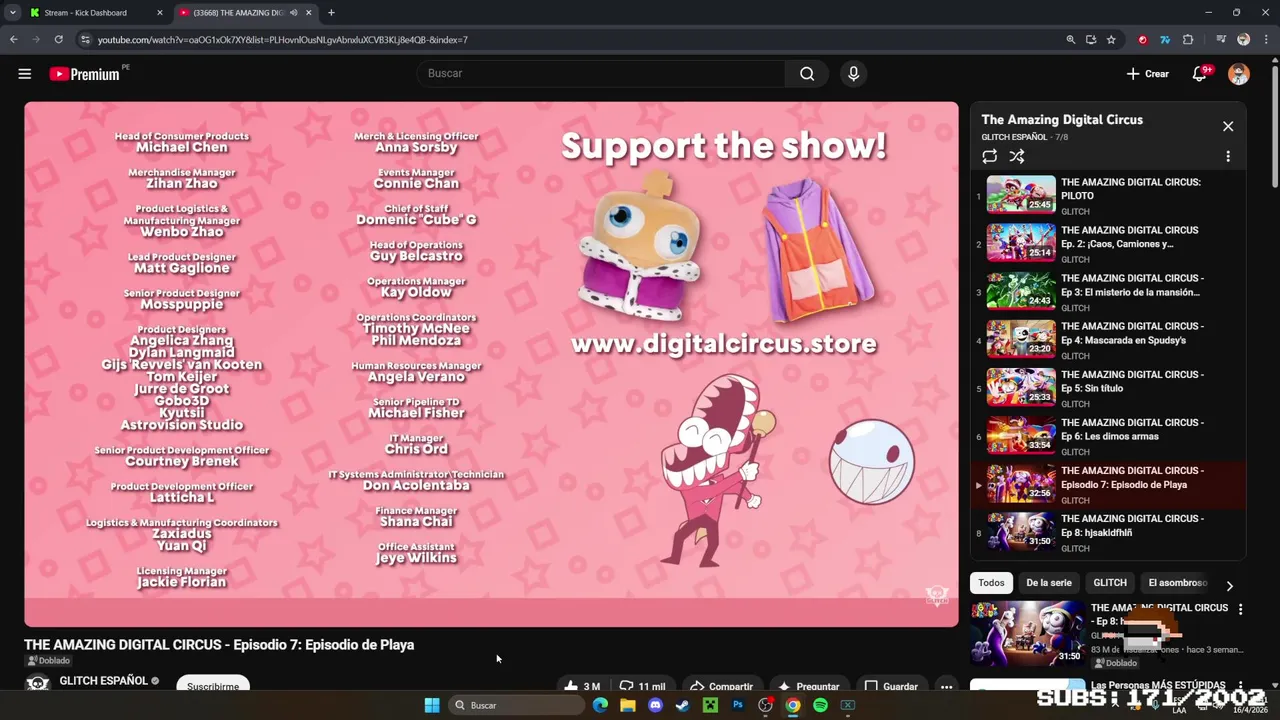Click the install app icon in address bar
1280x720 pixels.
click(1091, 40)
